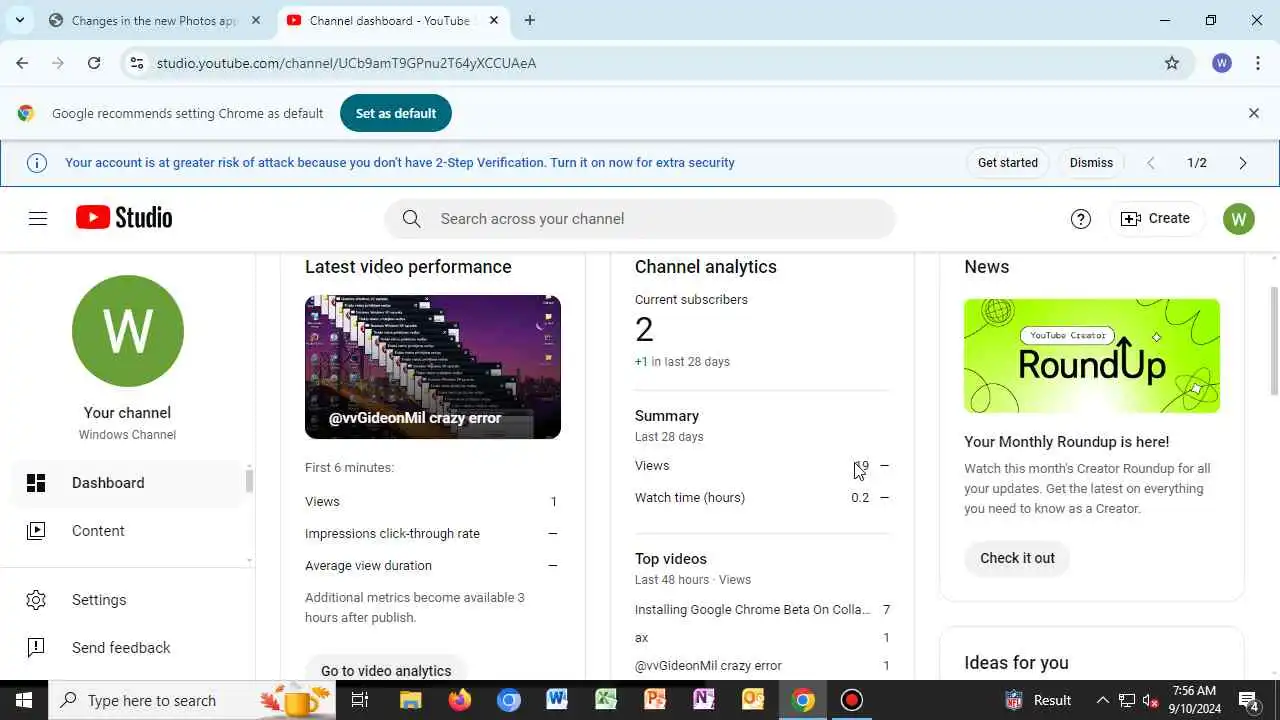This screenshot has width=1280, height=720.
Task: Open the notification center icon
Action: (1249, 700)
